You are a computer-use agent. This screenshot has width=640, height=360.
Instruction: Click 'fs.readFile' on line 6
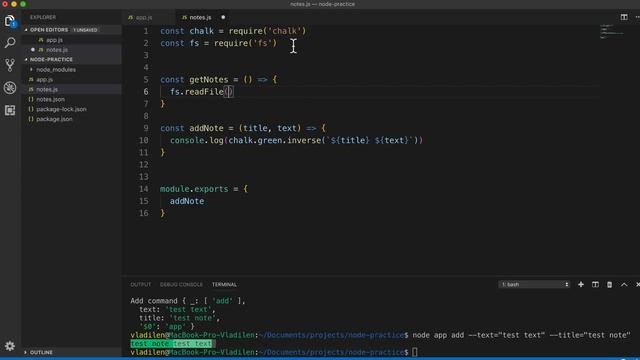197,92
